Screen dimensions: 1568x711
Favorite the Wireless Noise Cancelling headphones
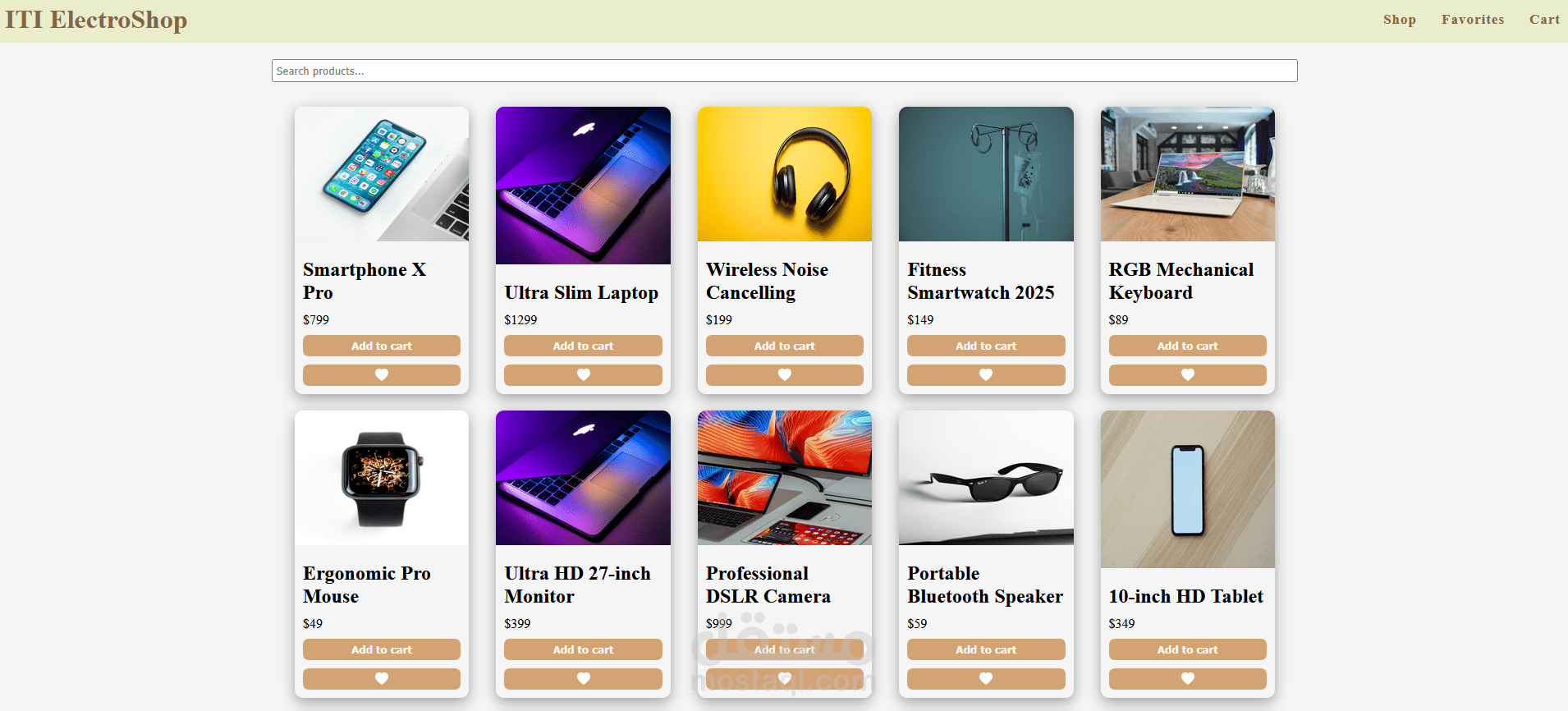[785, 375]
